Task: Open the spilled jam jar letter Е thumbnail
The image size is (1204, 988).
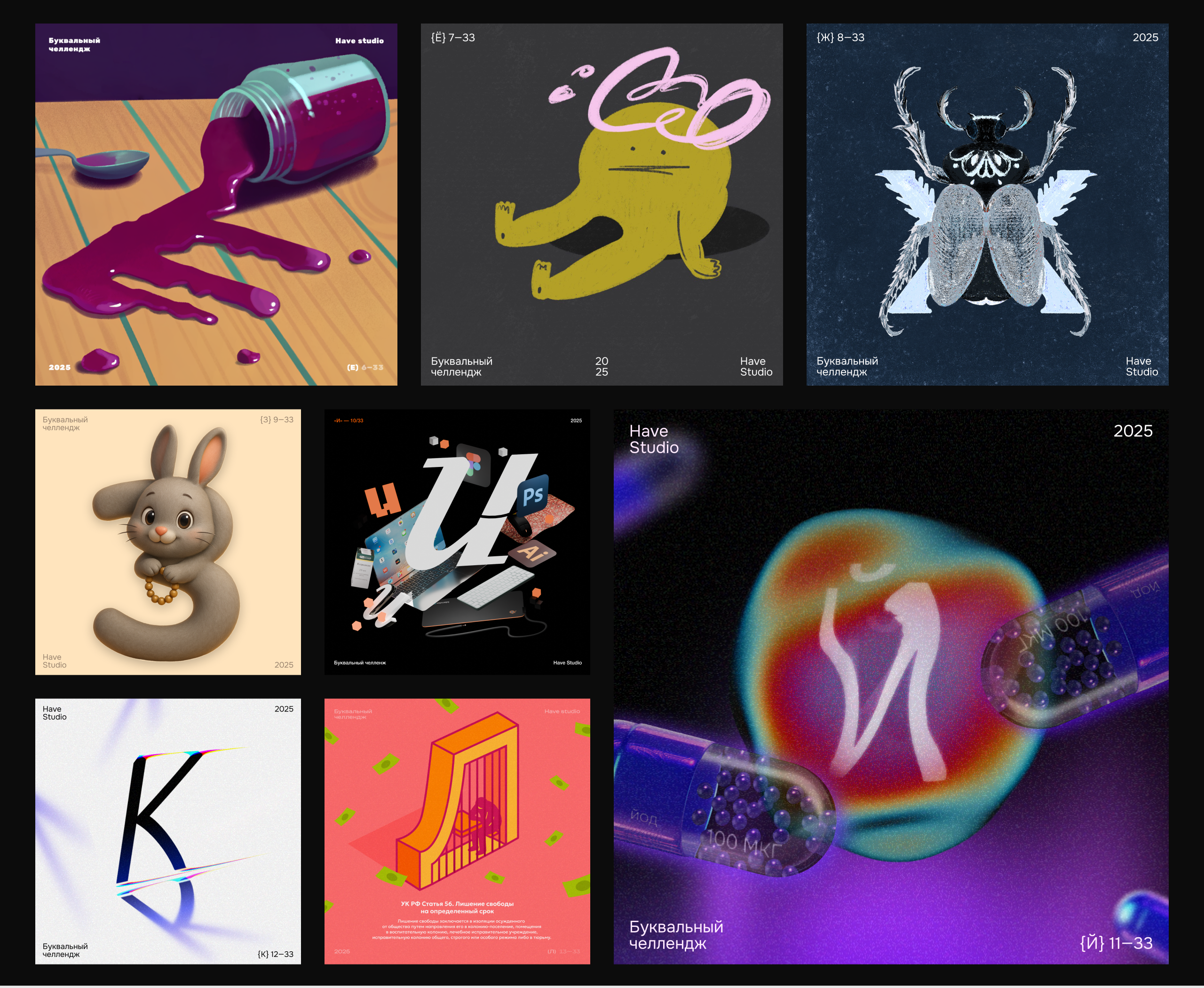Action: coord(216,204)
